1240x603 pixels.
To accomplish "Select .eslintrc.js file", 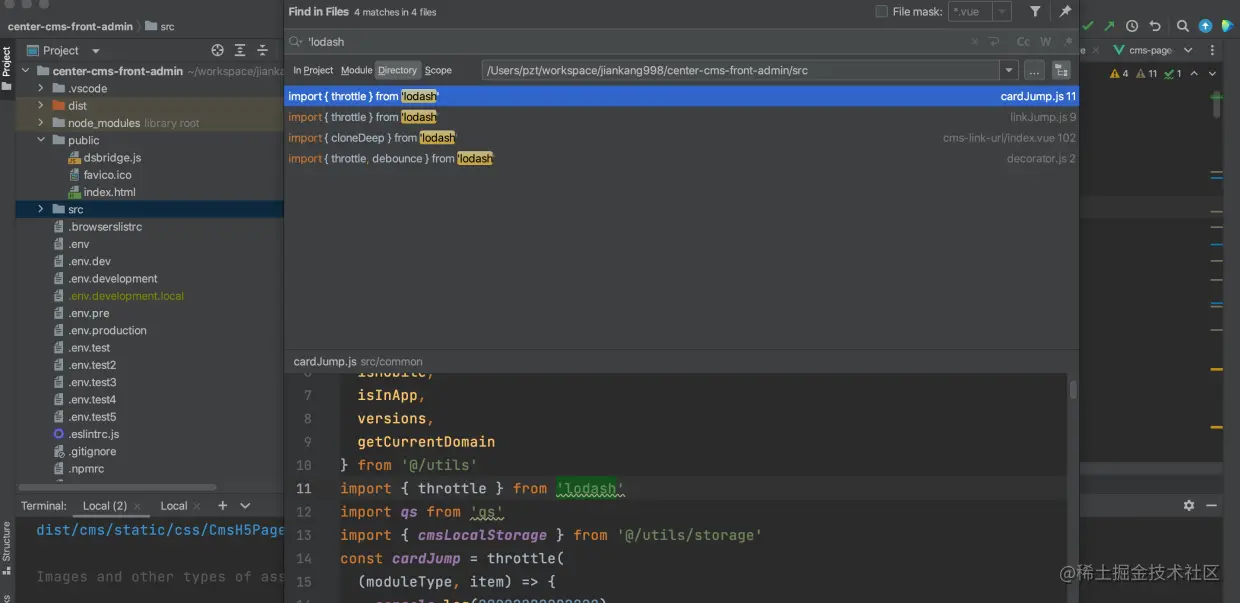I will click(x=93, y=434).
